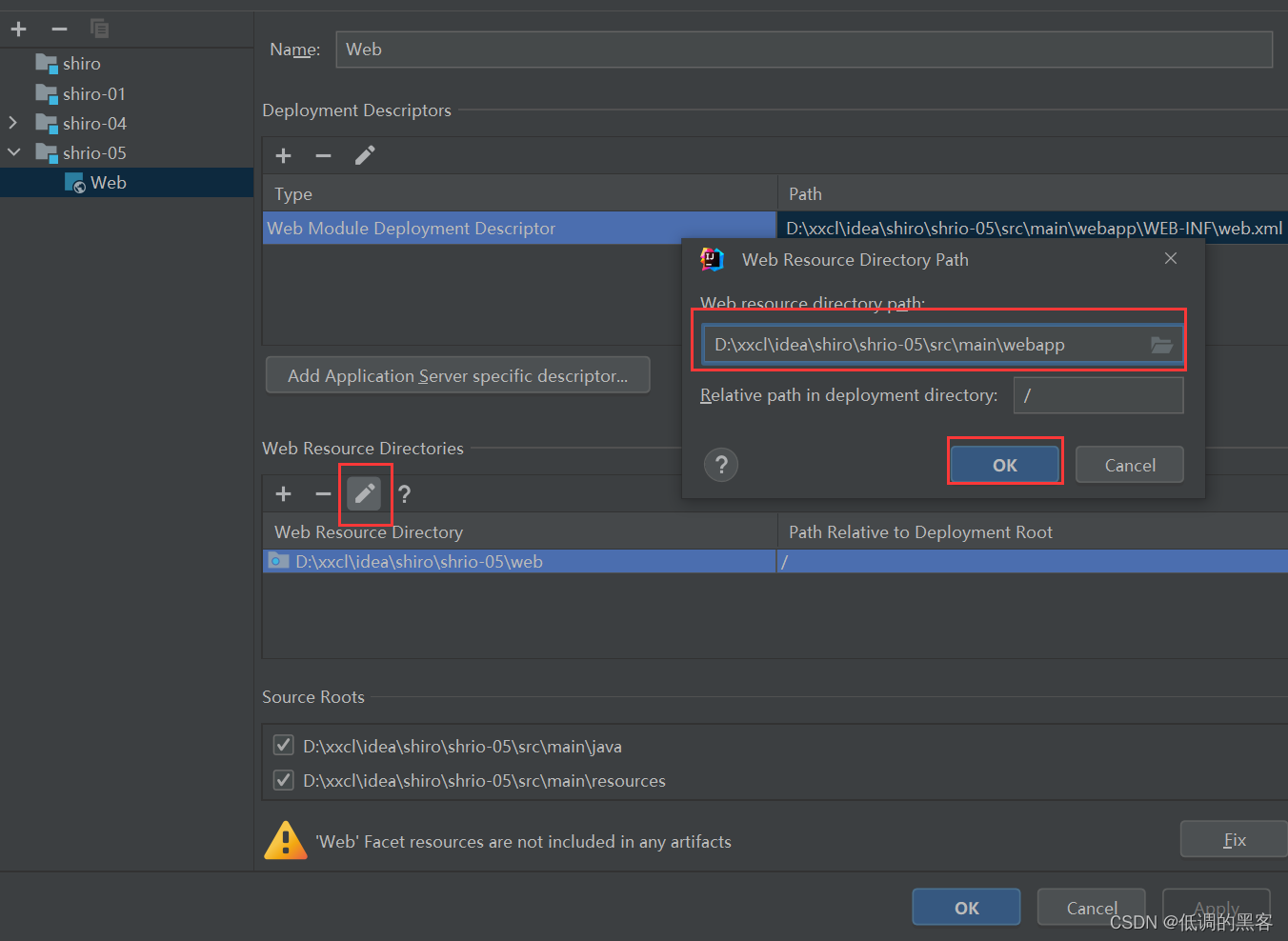Expand the shiro-04 module node
Image resolution: width=1288 pixels, height=941 pixels.
point(12,123)
